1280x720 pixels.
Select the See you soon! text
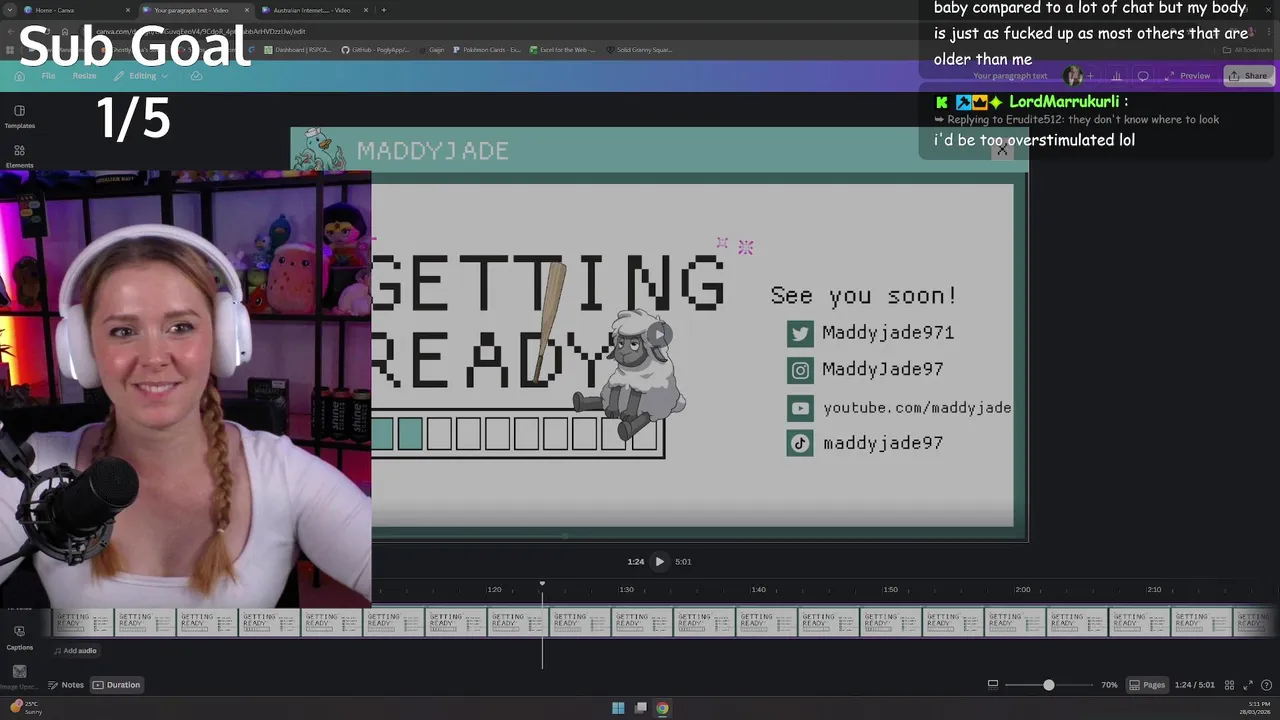point(864,296)
